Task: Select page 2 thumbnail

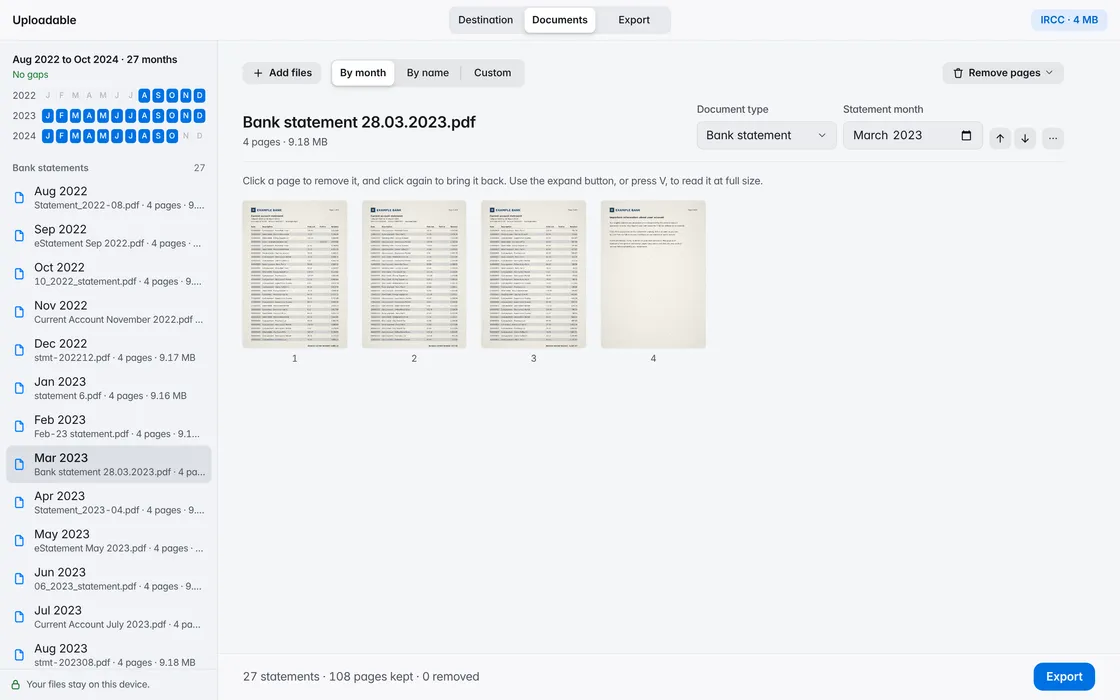Action: click(x=414, y=274)
